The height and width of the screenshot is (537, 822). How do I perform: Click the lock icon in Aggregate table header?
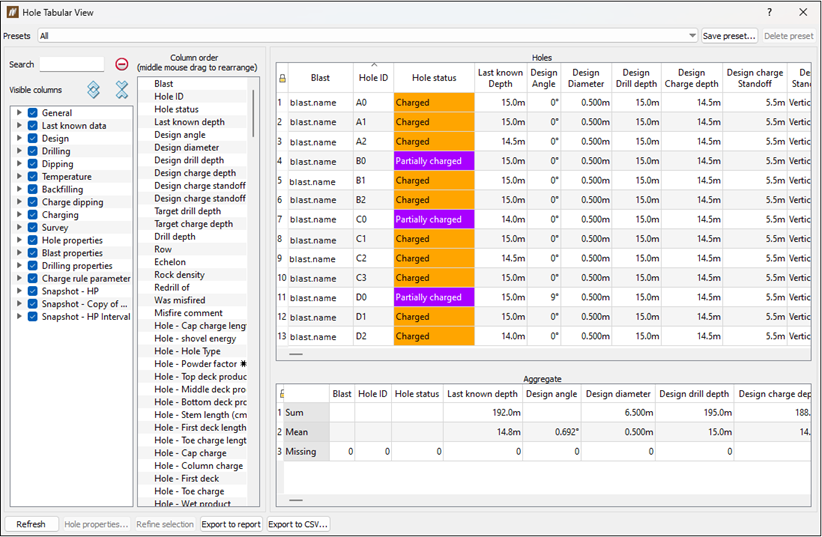pos(282,394)
